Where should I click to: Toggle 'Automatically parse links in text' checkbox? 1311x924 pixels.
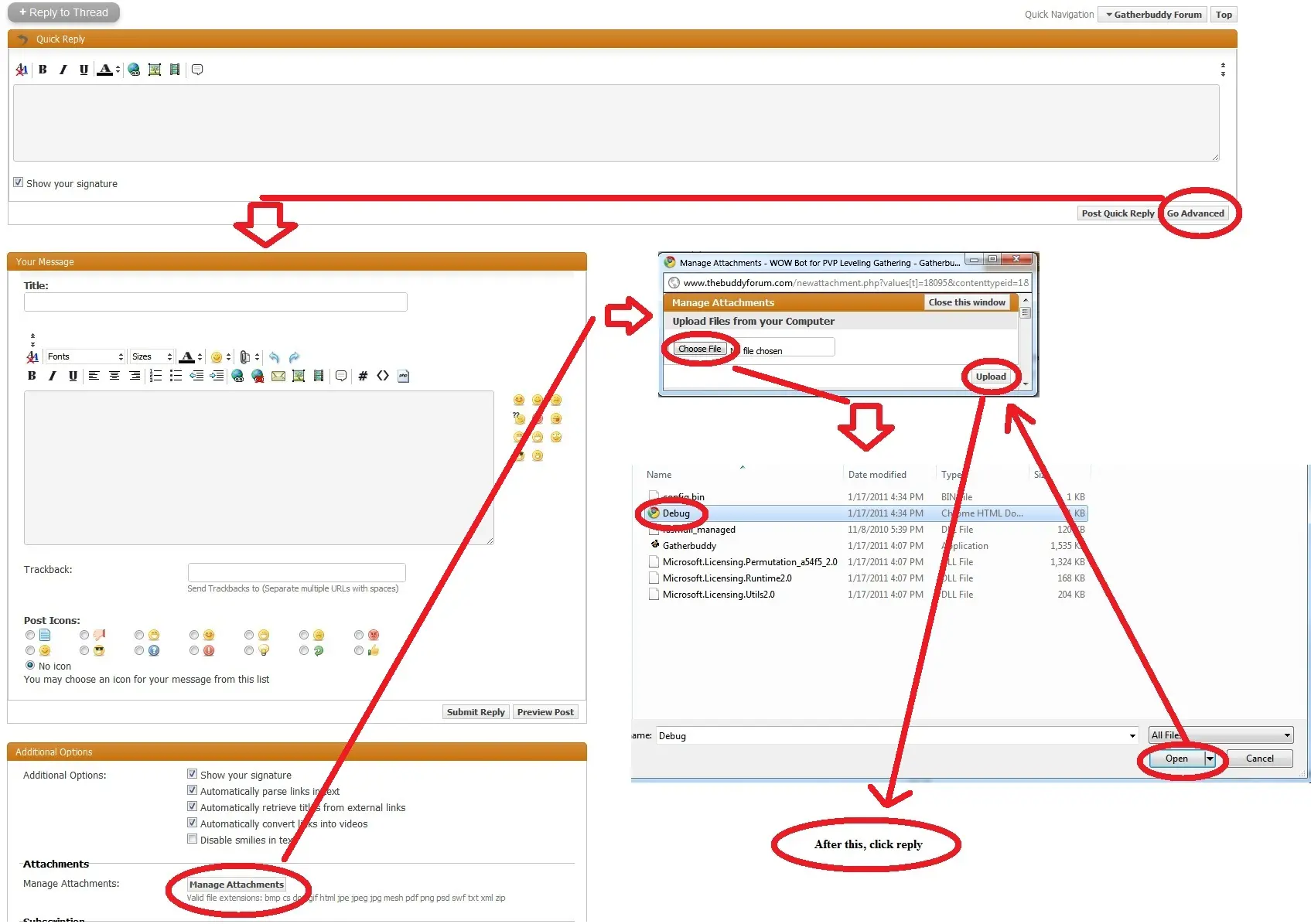point(192,790)
